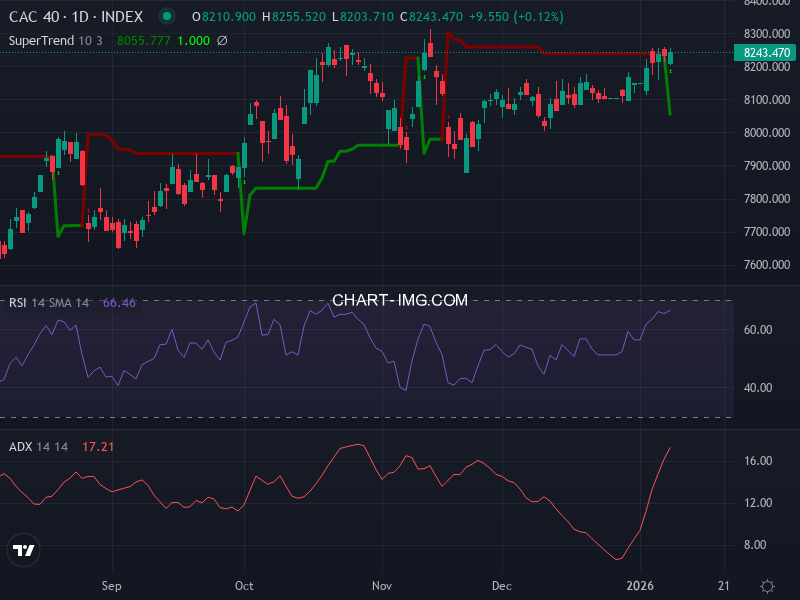Visit the CHART-IMG.COM watermark link
Screen dimensions: 800x600
[x=401, y=299]
